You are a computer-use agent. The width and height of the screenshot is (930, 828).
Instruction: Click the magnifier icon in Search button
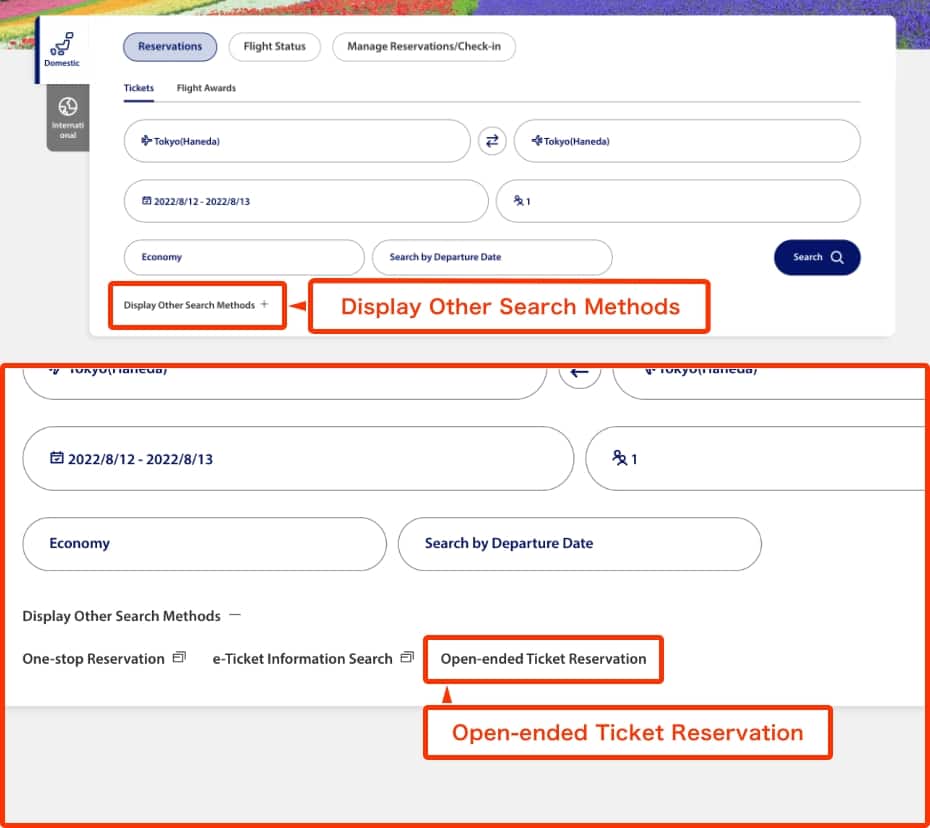tap(837, 257)
